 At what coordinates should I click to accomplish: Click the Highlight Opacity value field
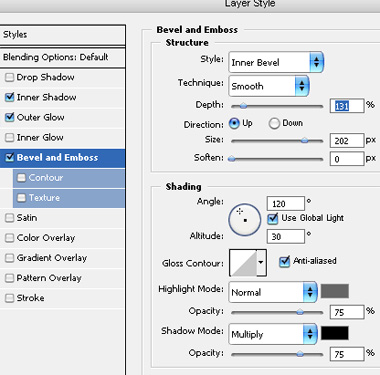347,312
